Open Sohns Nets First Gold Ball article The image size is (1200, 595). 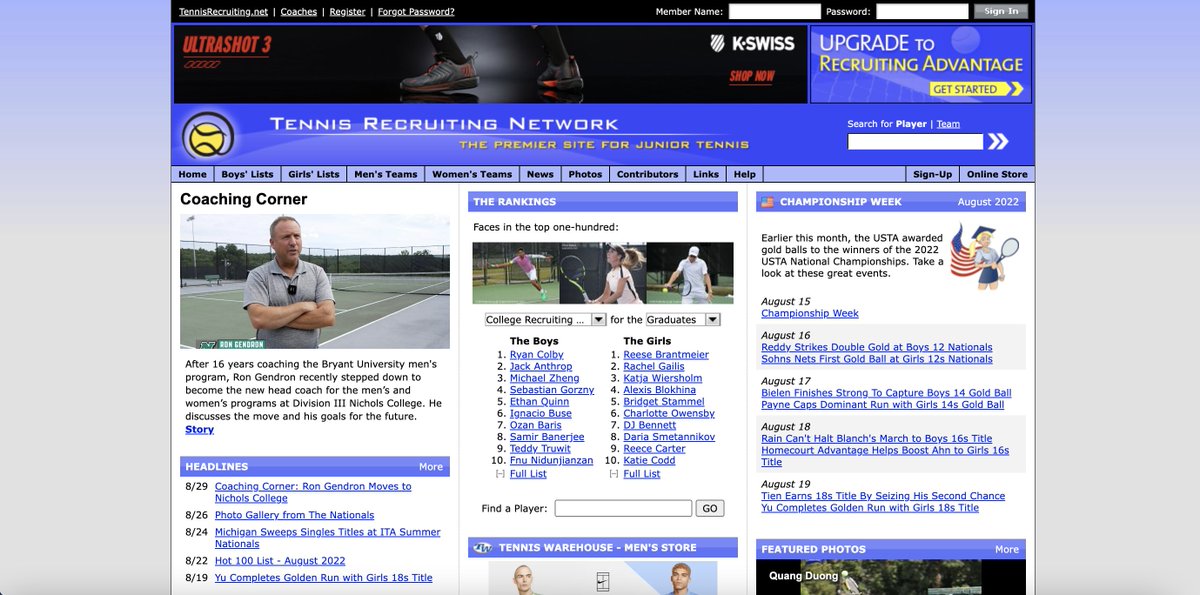point(877,359)
